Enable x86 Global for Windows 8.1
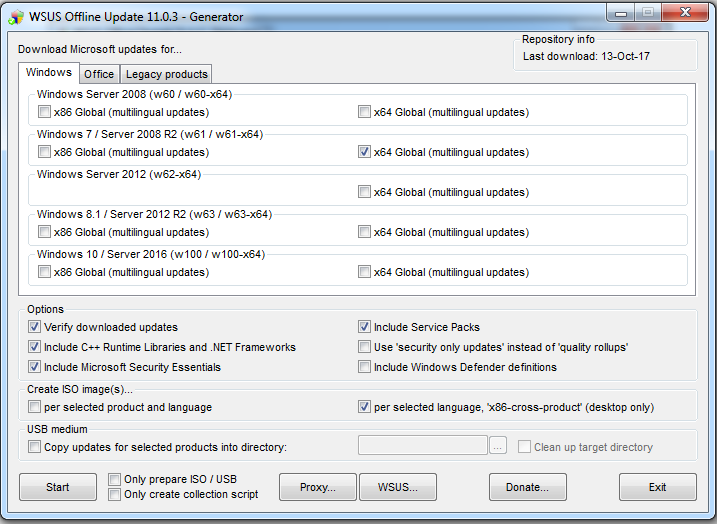The image size is (717, 524). coord(44,232)
